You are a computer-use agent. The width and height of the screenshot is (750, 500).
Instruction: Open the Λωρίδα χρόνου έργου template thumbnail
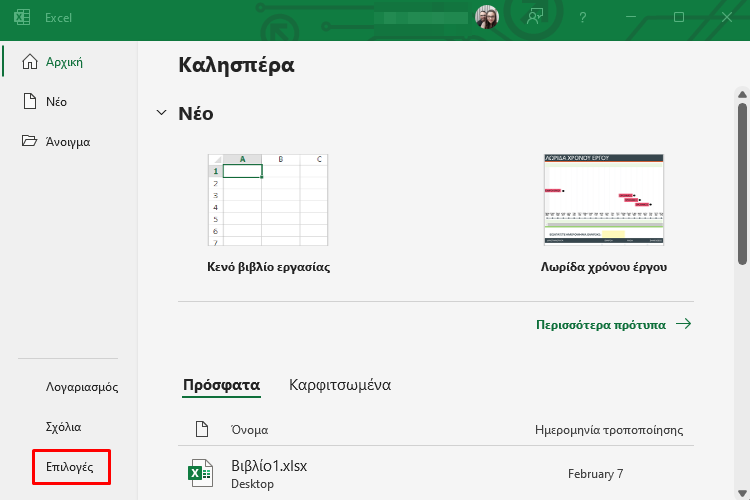point(604,200)
